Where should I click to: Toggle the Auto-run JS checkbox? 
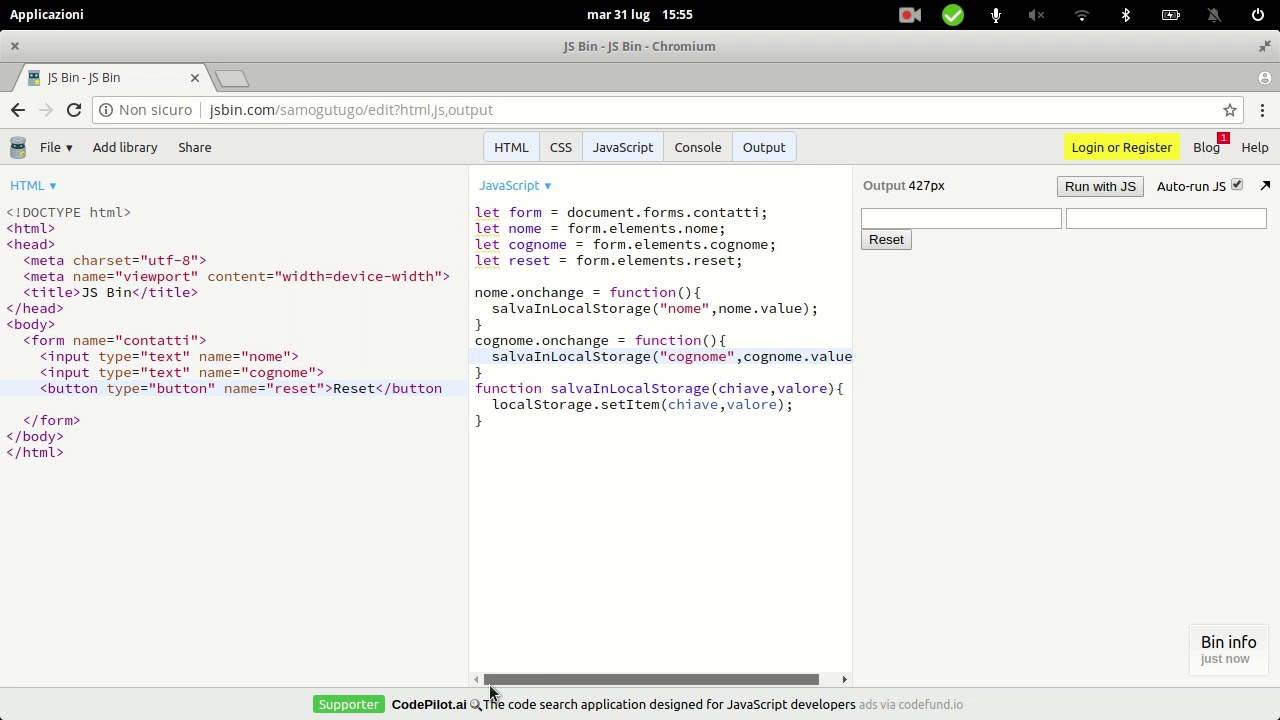point(1237,185)
